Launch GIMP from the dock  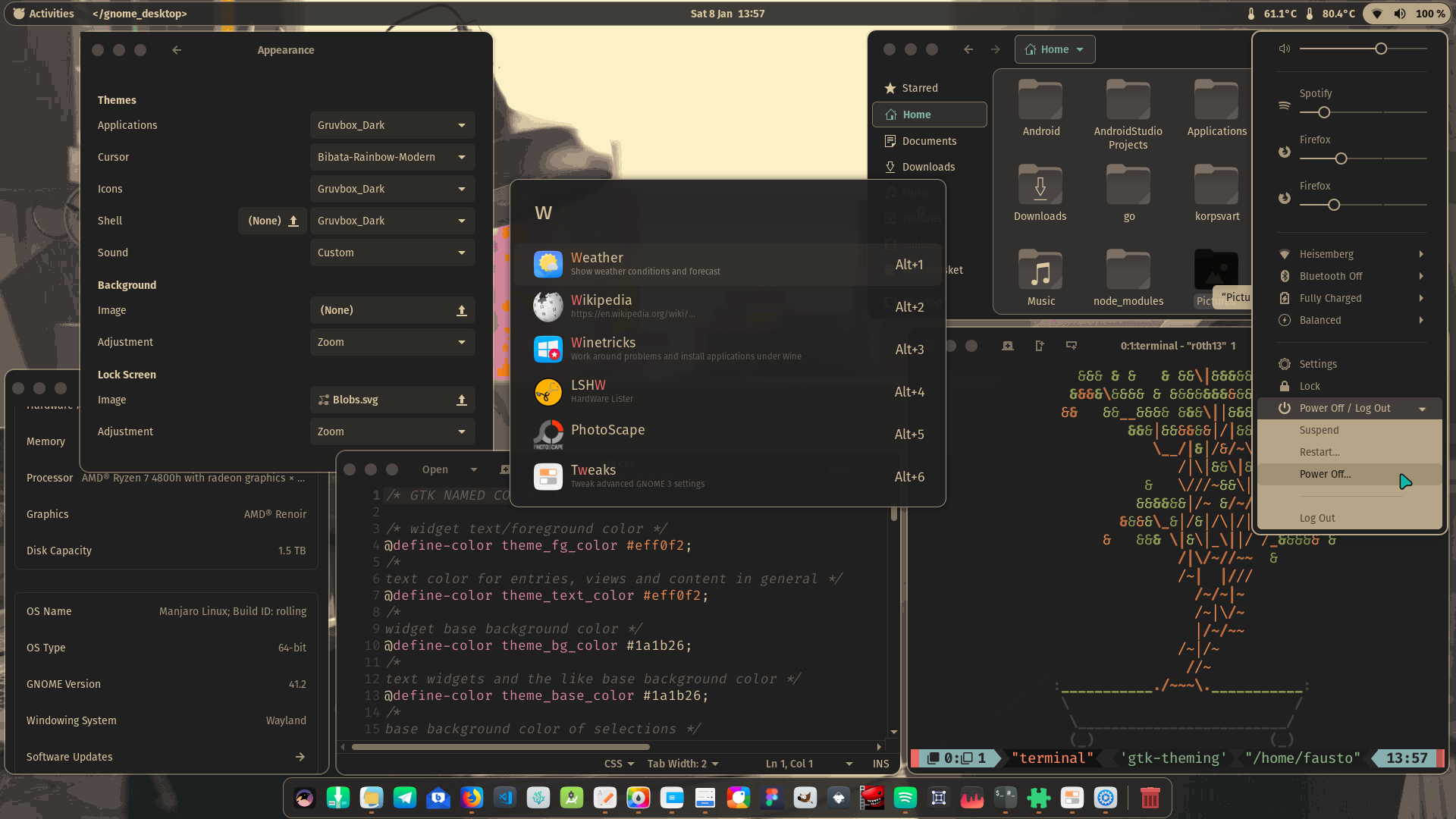click(x=805, y=798)
